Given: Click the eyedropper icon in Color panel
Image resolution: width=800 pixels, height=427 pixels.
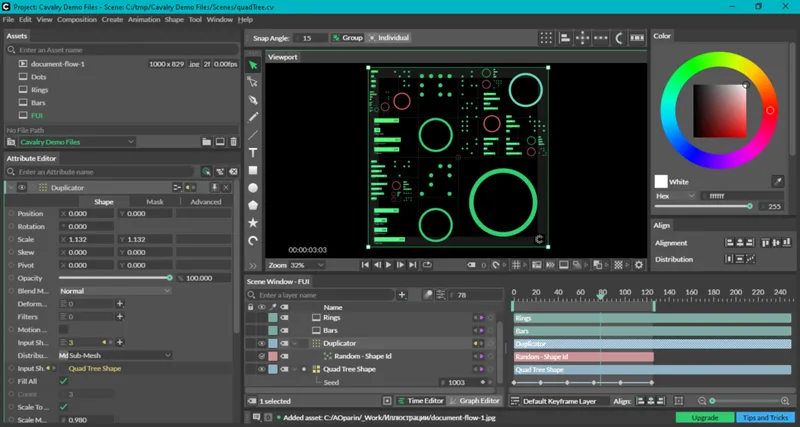Looking at the screenshot, I should [x=778, y=181].
